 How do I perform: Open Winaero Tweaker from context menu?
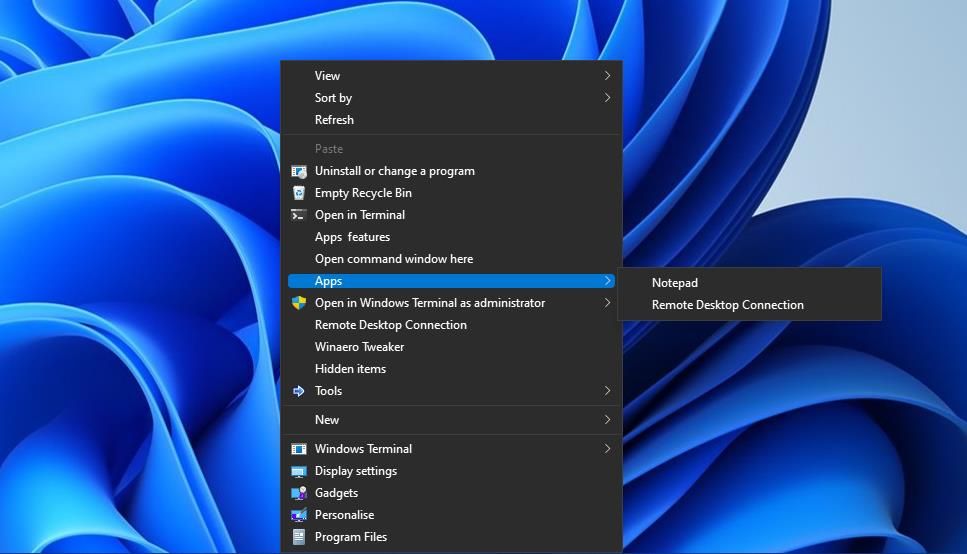(359, 347)
